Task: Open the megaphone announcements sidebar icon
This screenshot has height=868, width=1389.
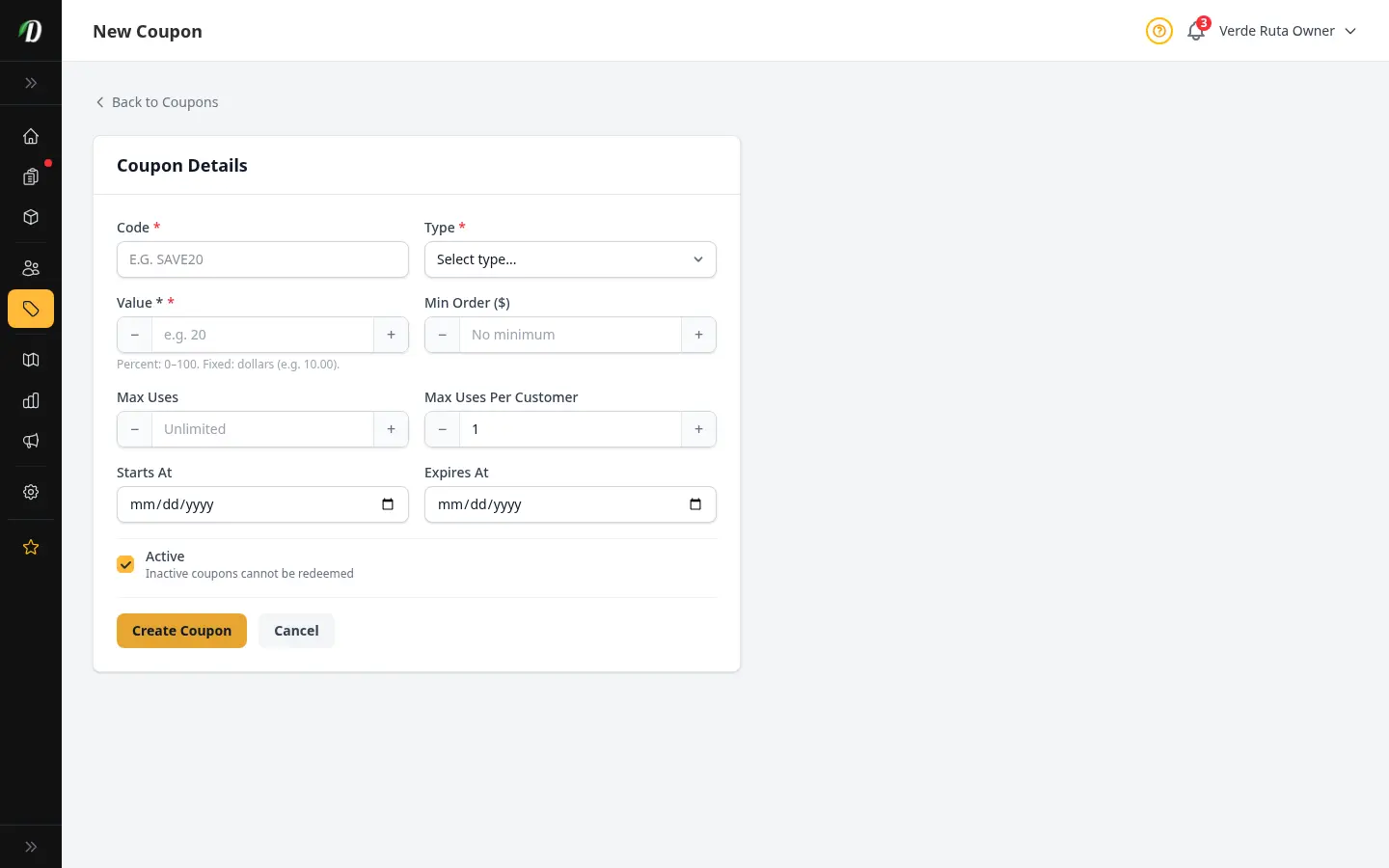Action: 31,441
